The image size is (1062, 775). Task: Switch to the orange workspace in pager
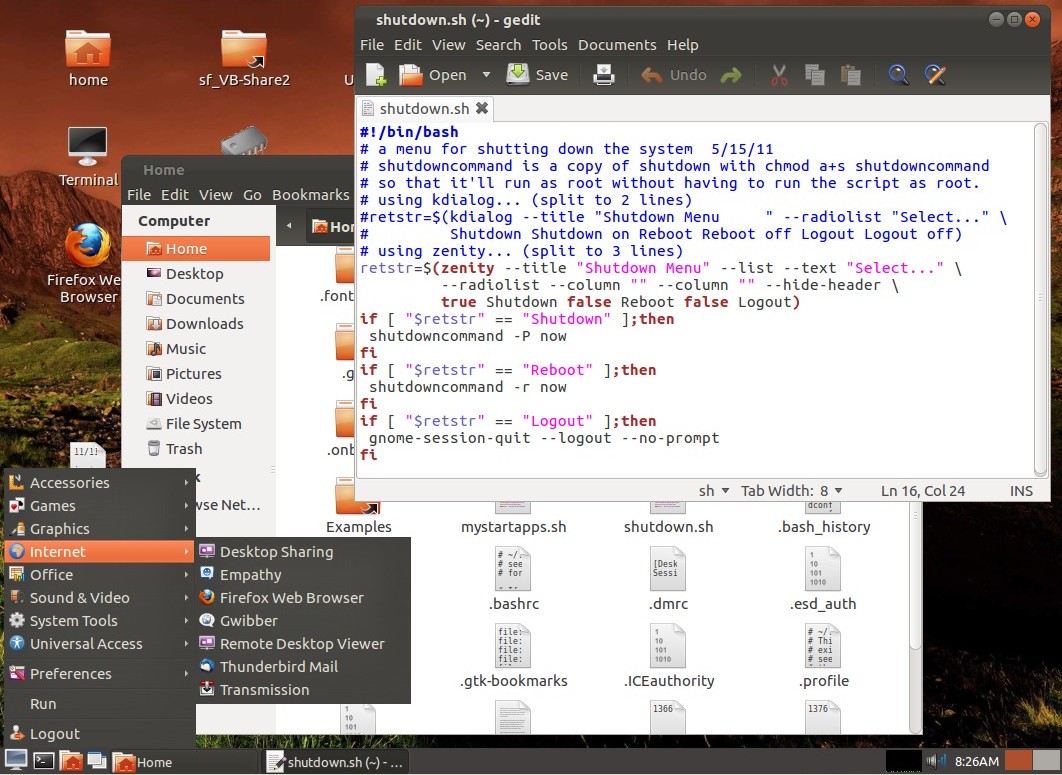coord(1018,761)
